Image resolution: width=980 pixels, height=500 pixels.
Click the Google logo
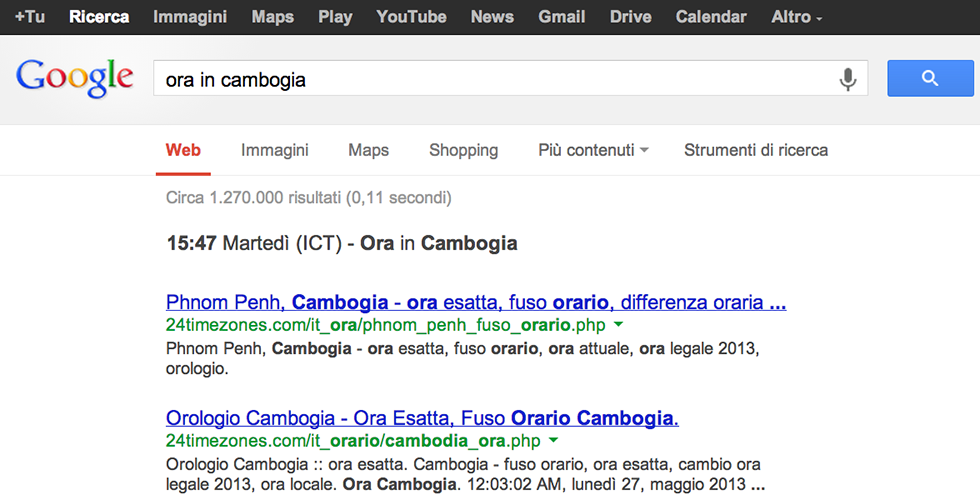75,79
